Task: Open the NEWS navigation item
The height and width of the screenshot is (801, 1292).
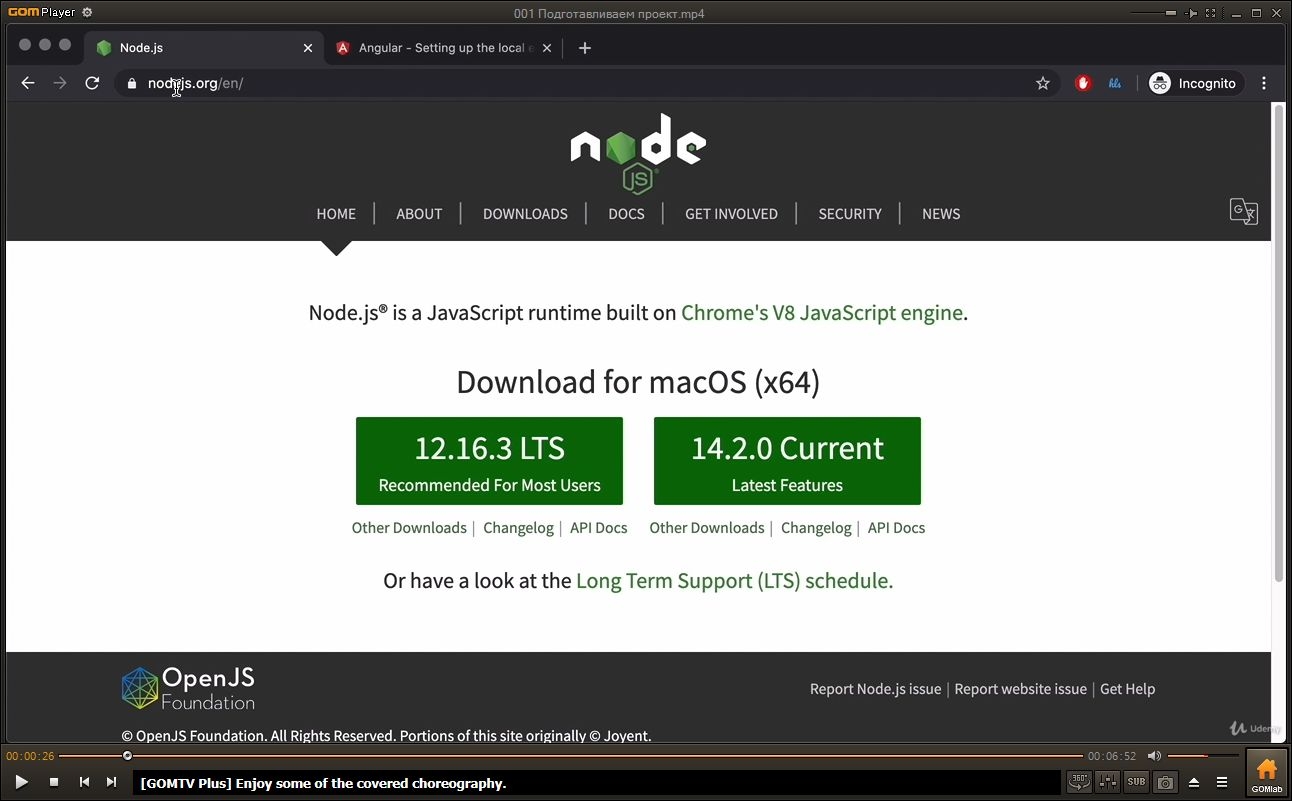Action: coord(941,214)
